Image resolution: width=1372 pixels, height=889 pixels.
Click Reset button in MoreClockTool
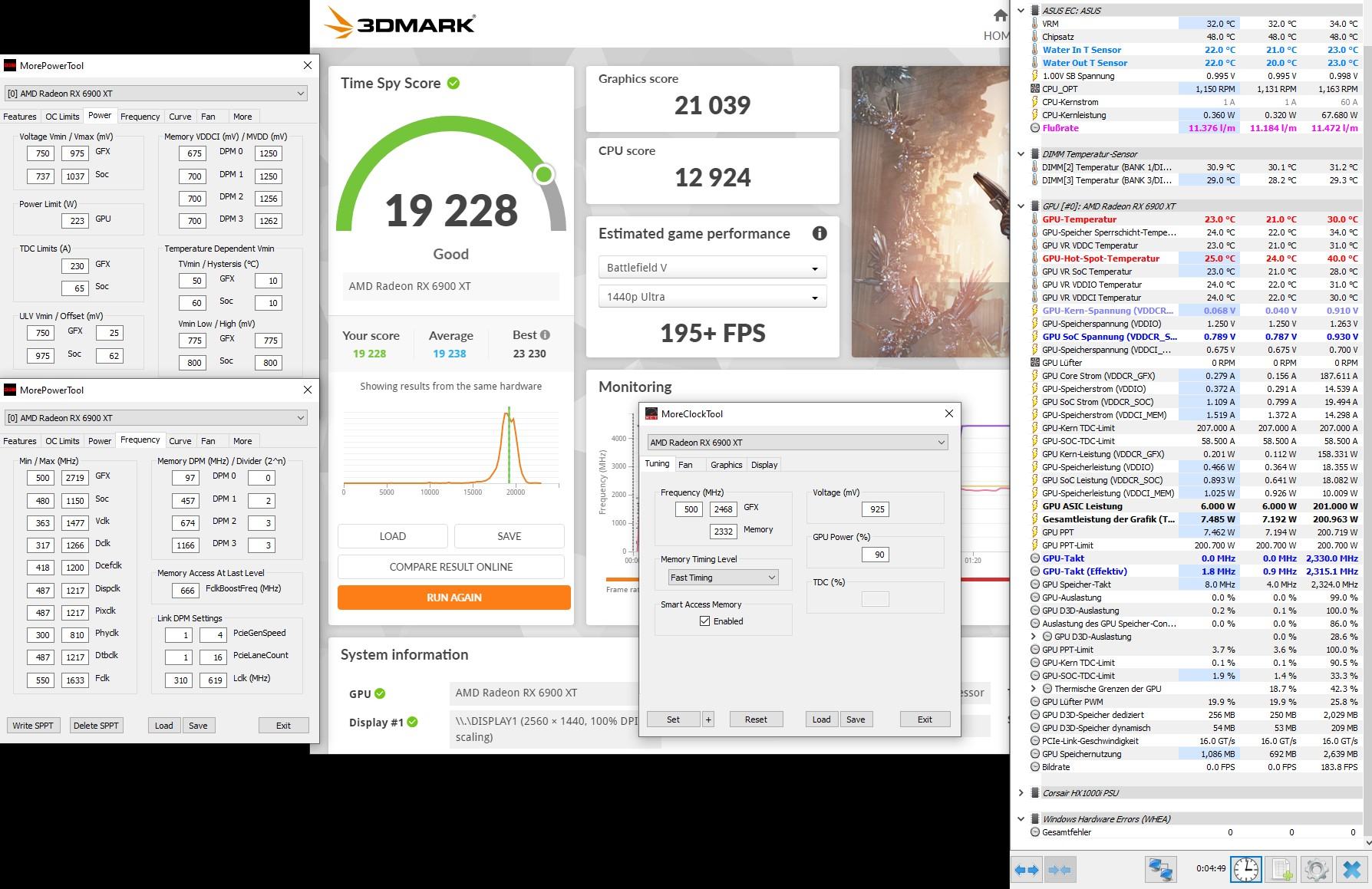tap(756, 719)
